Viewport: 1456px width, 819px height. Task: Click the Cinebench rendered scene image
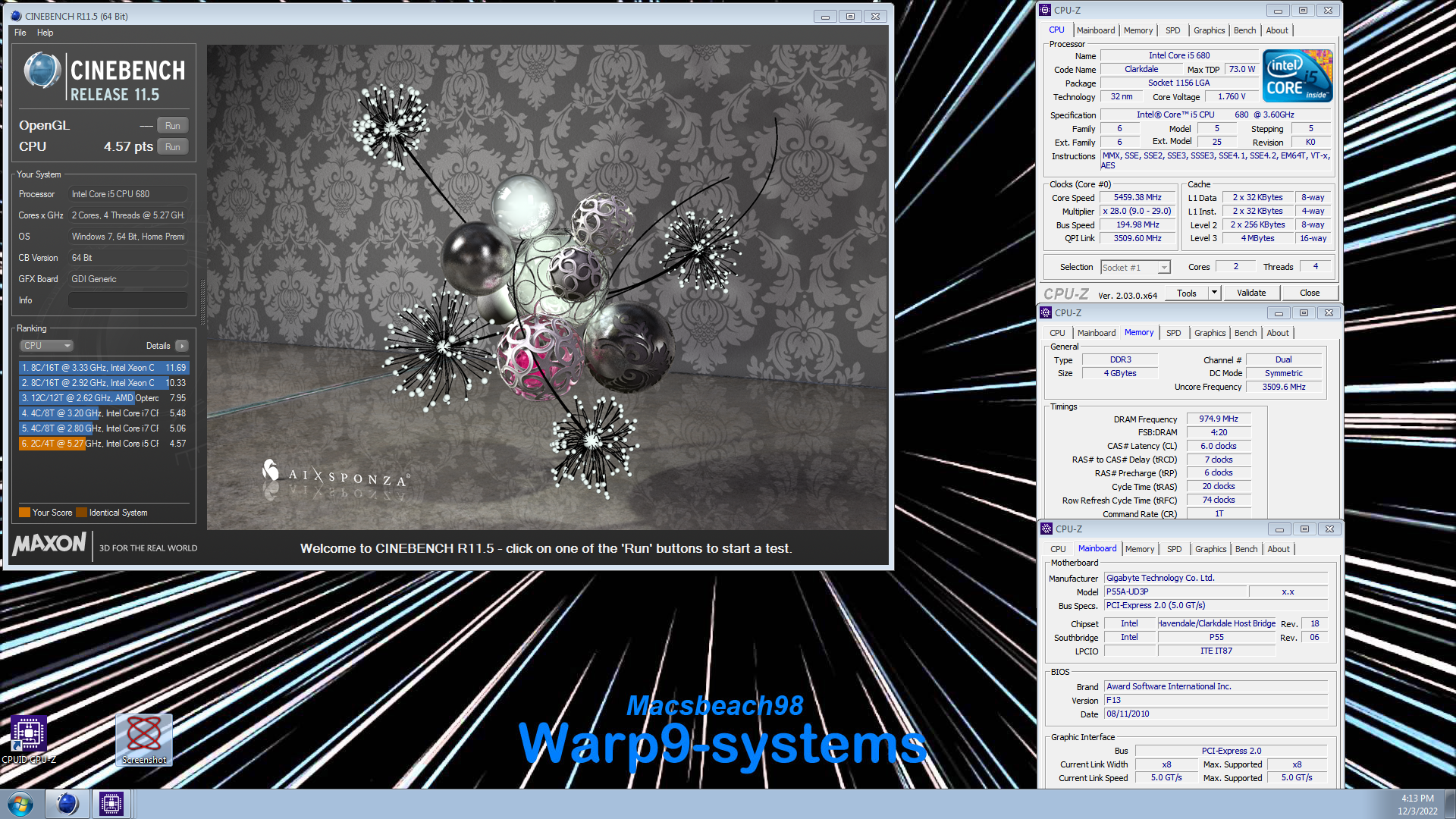(547, 287)
